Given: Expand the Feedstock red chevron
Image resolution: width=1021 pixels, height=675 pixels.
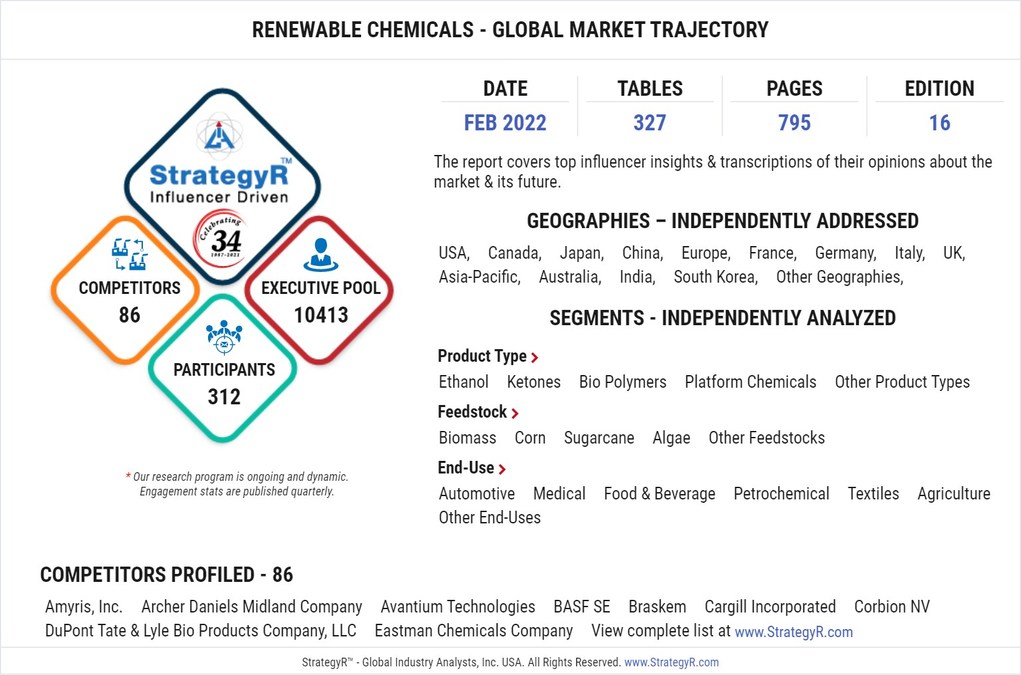Looking at the screenshot, I should pos(515,413).
